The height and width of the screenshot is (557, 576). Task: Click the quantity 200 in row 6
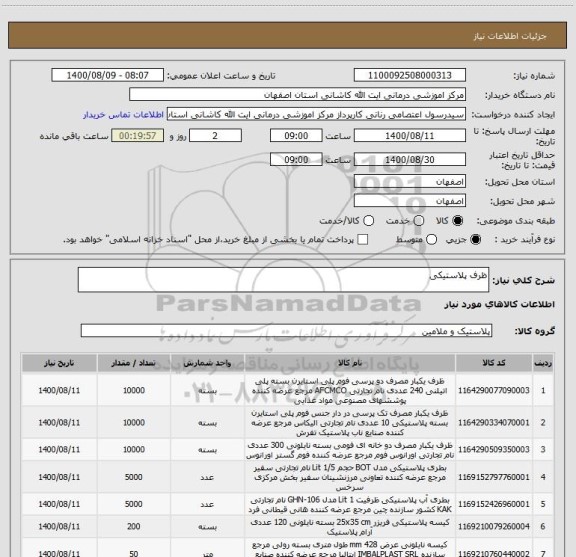click(x=134, y=527)
